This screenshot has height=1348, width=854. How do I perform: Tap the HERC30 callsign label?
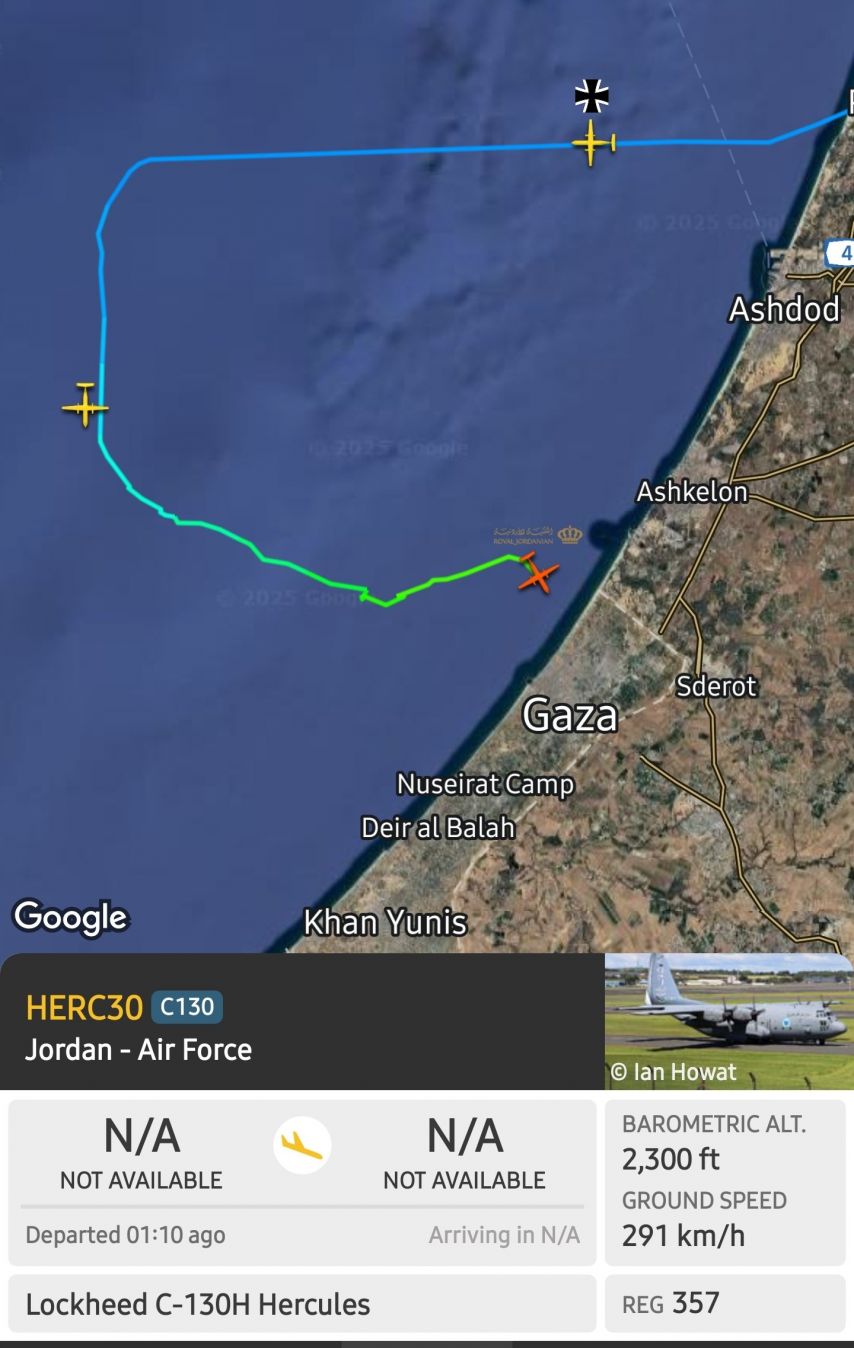pos(84,1007)
